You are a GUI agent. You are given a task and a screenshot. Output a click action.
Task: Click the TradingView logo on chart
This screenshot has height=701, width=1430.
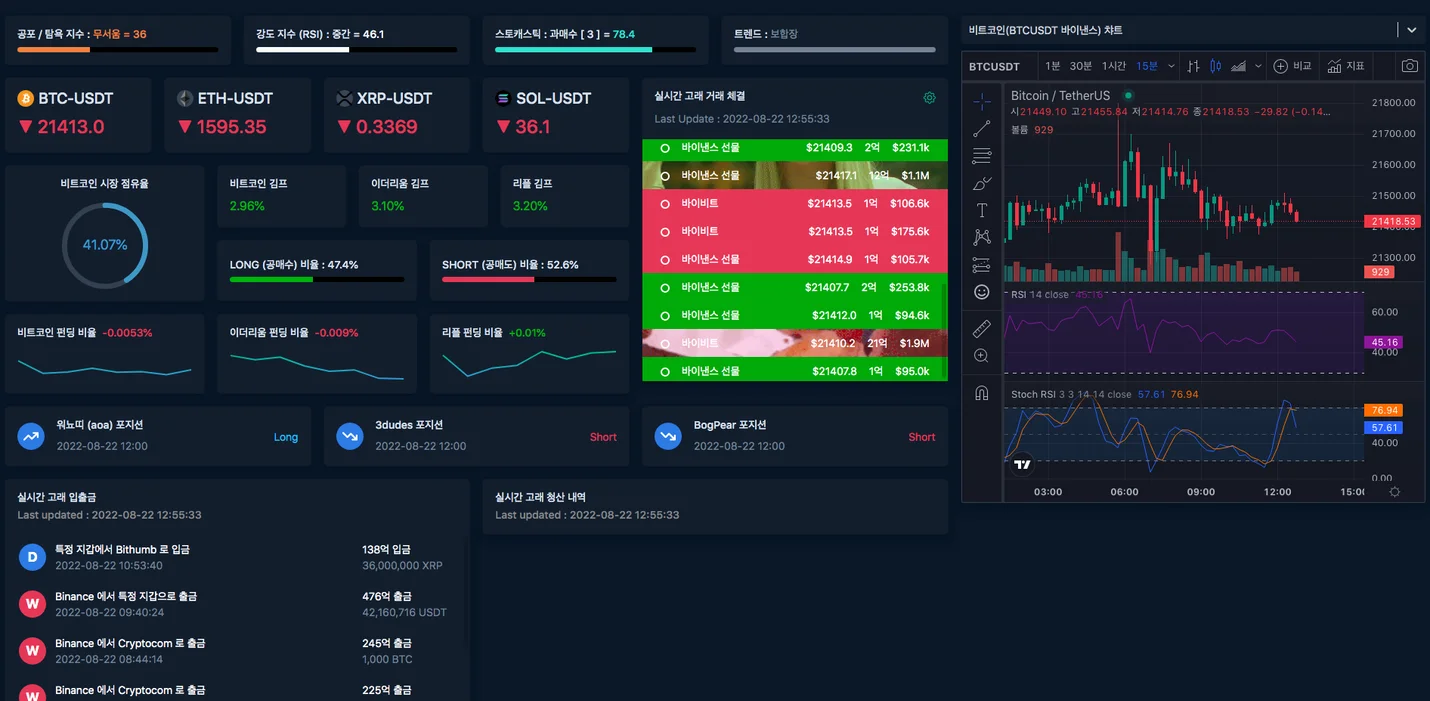pyautogui.click(x=1022, y=464)
